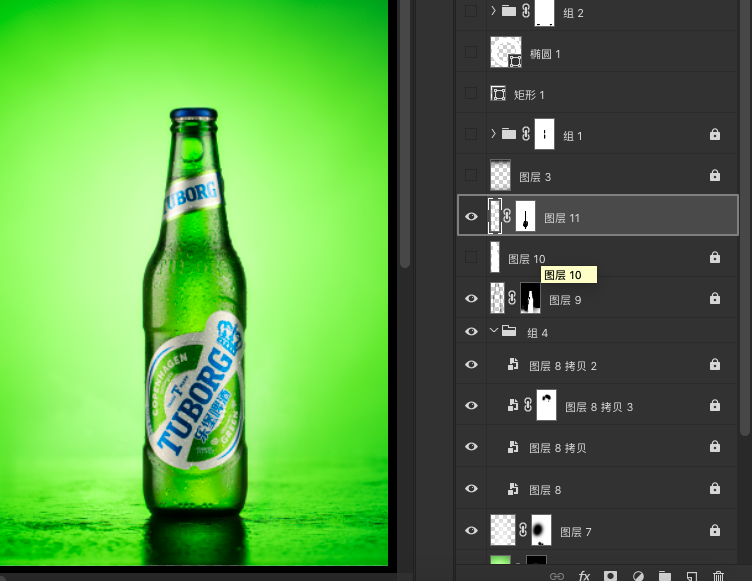
Task: Click the canvas vertical scrollbar
Action: (405, 133)
